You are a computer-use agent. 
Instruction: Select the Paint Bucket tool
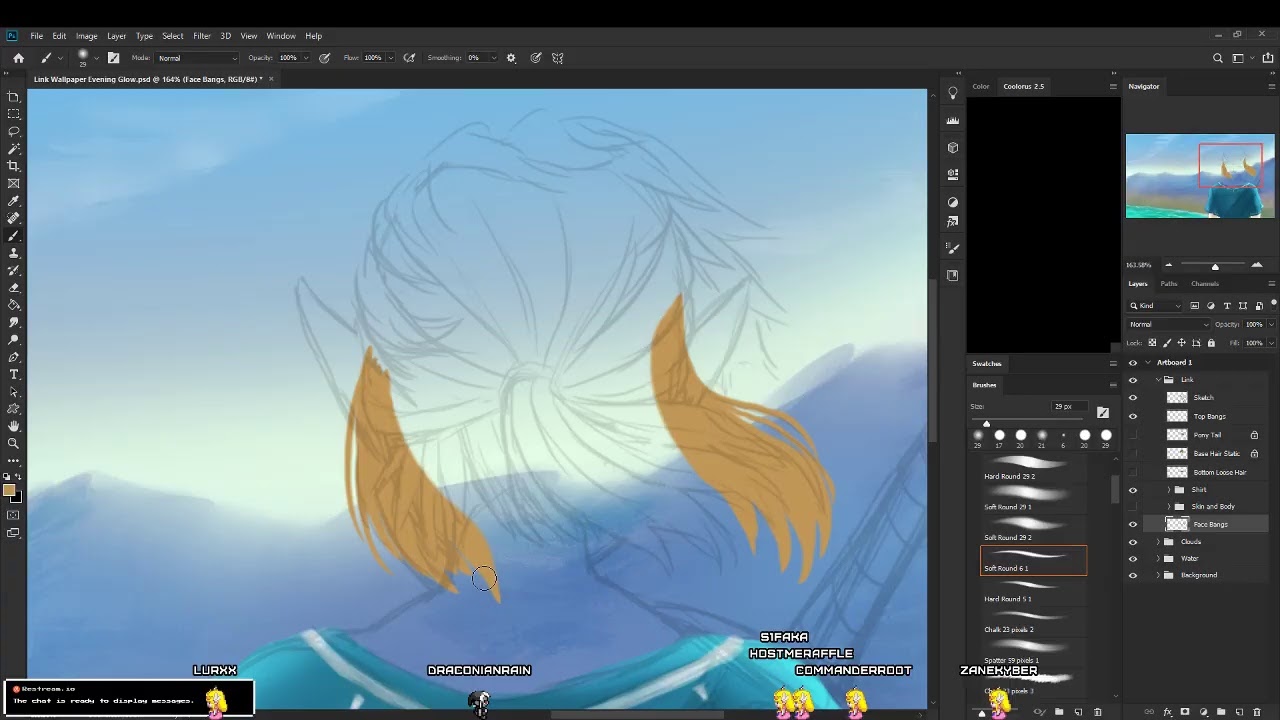(14, 305)
